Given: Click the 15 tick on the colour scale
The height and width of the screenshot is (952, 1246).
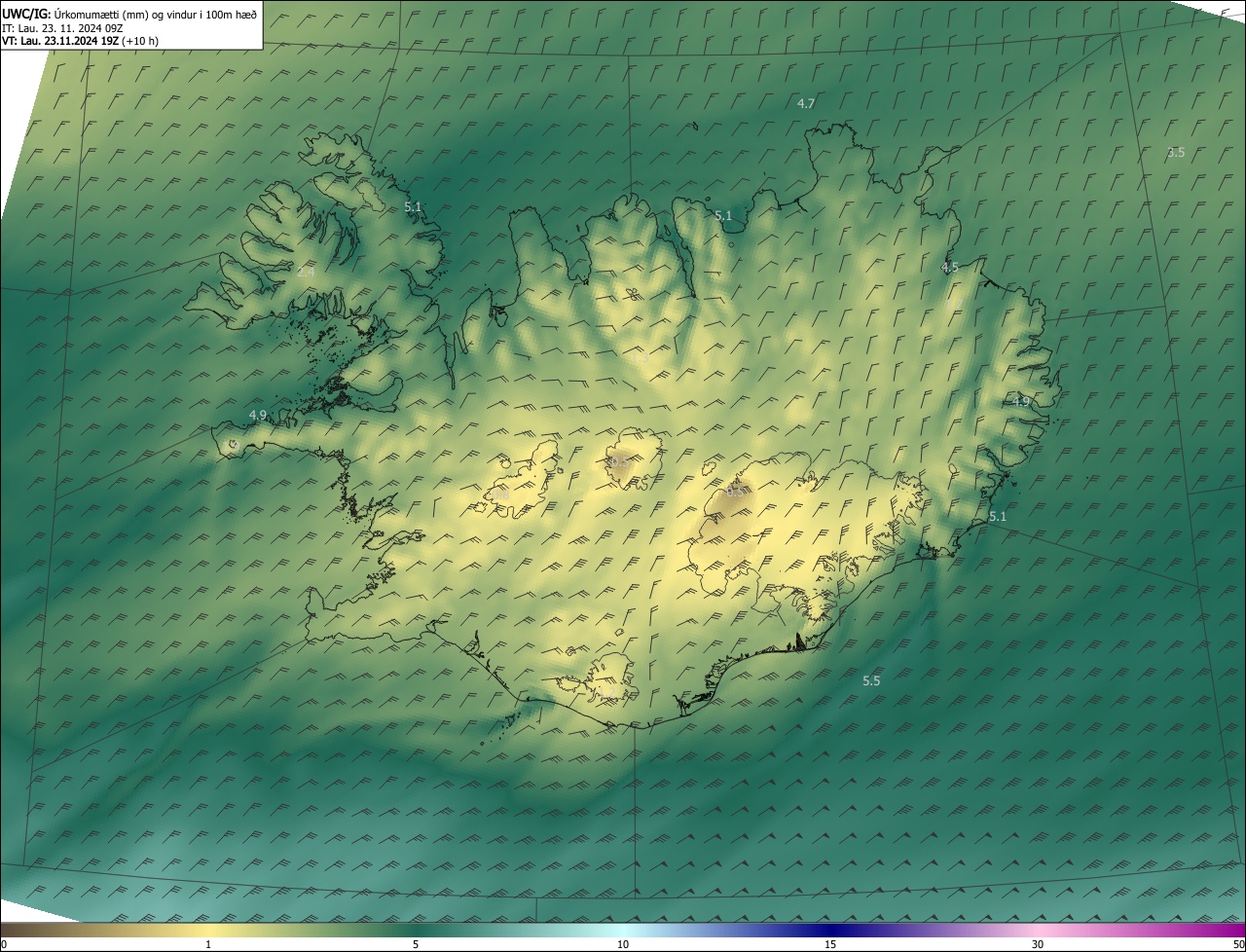Looking at the screenshot, I should (830, 944).
